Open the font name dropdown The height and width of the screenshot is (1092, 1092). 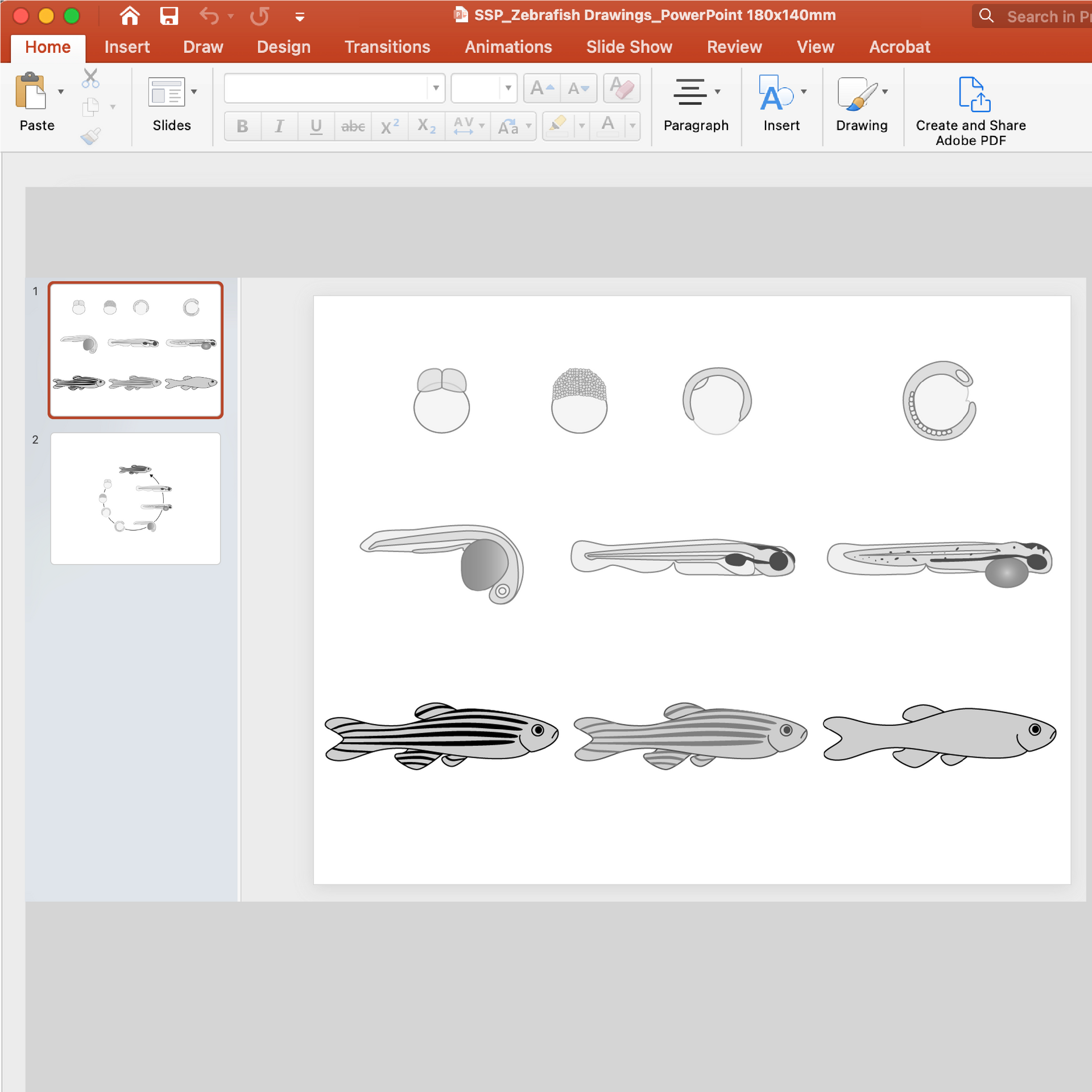(436, 88)
